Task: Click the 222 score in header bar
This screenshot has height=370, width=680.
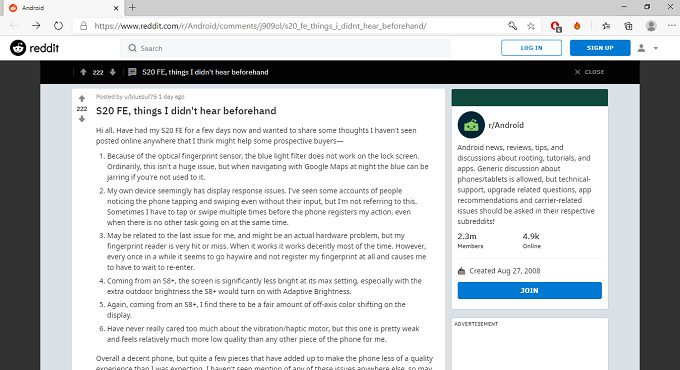Action: click(x=98, y=72)
